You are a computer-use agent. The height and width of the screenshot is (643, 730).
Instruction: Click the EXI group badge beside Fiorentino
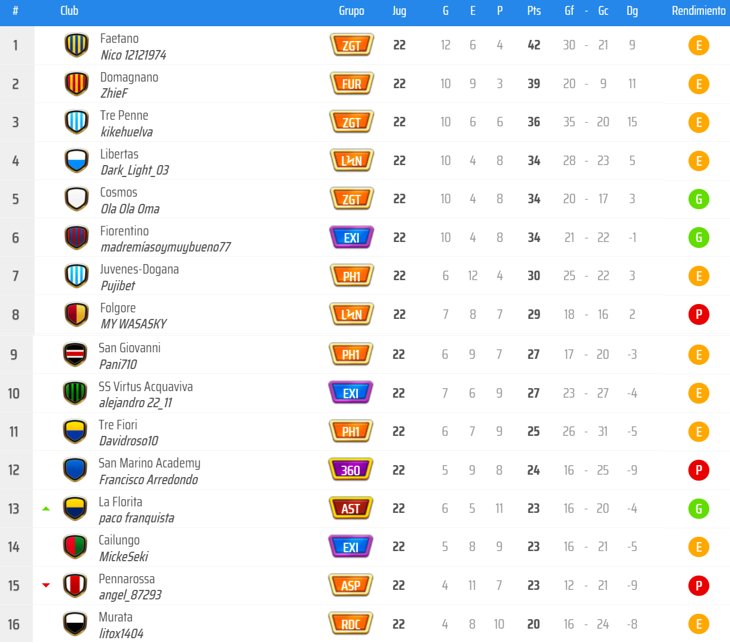(351, 238)
